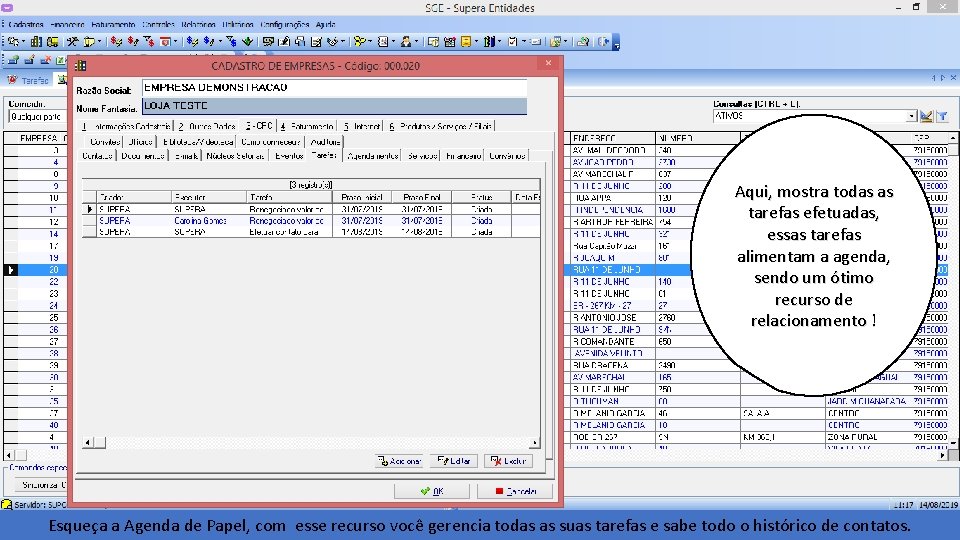Open the Ajuda menu

pos(325,24)
